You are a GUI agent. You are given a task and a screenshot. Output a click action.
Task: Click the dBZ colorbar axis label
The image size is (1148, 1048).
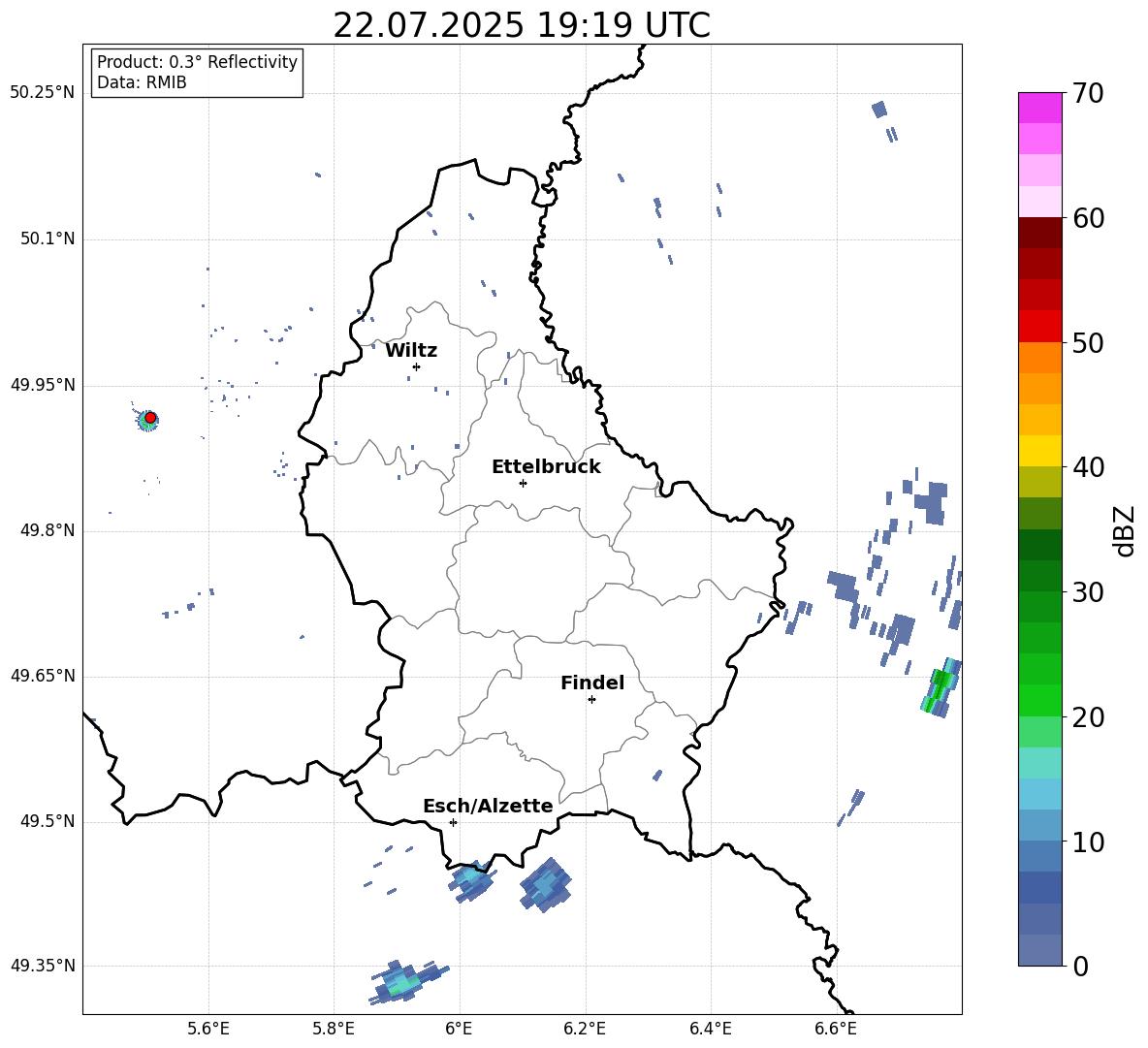[x=1123, y=530]
